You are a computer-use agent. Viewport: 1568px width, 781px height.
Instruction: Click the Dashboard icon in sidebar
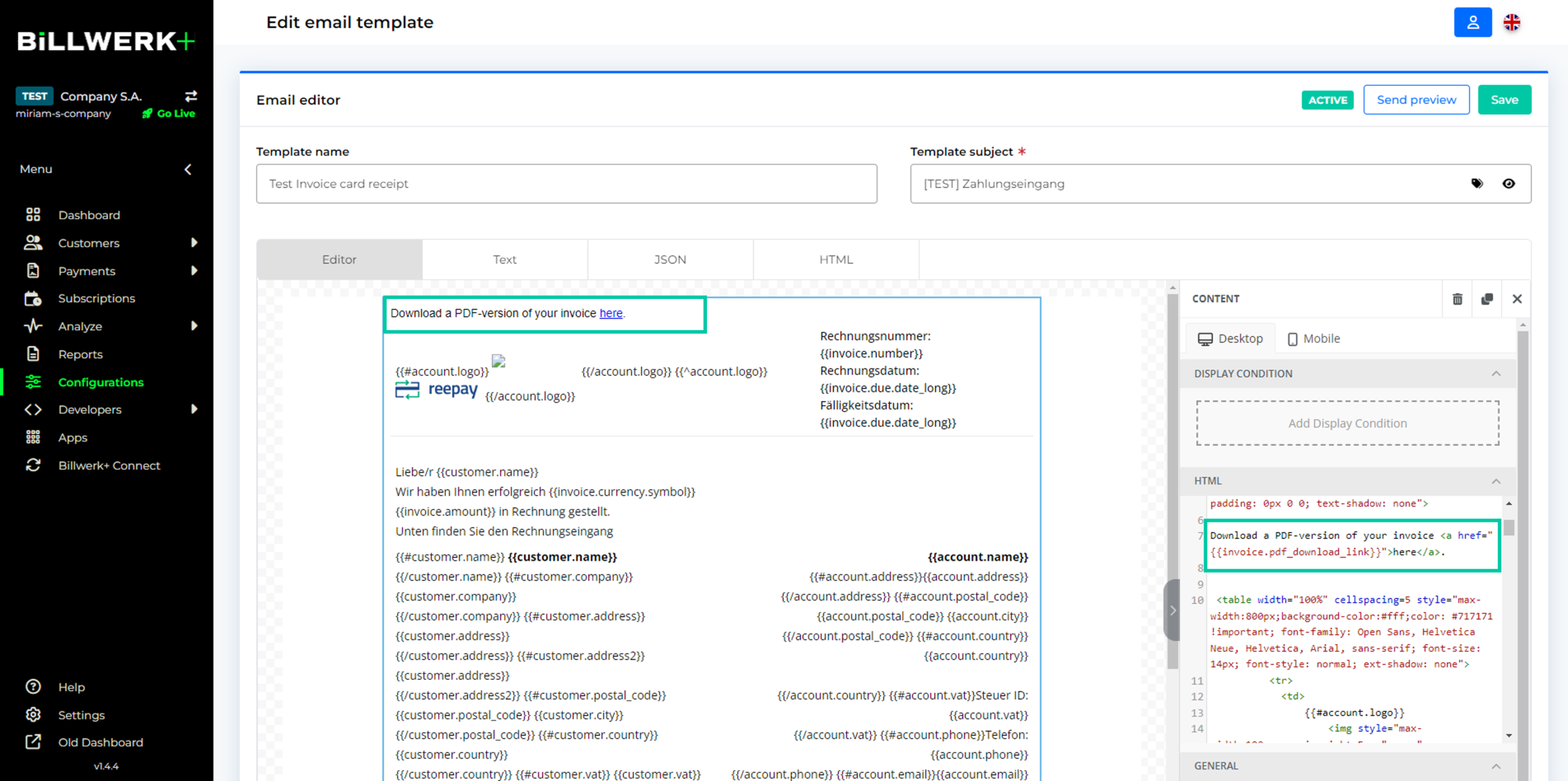coord(33,214)
